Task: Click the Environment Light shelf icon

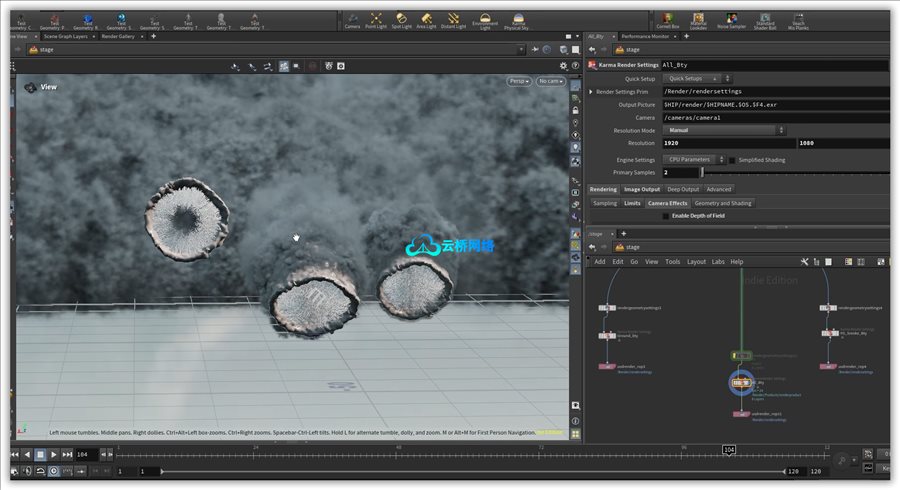Action: (486, 19)
